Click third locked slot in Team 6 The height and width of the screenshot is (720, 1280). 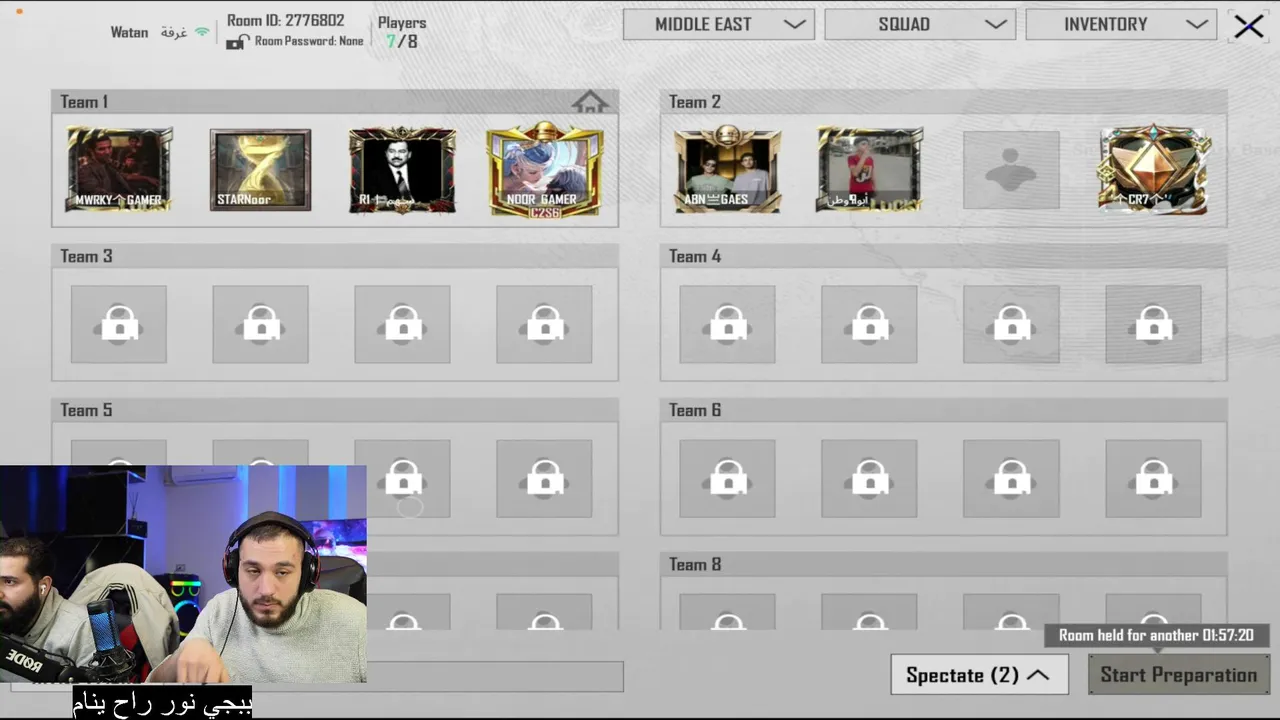pyautogui.click(x=1011, y=479)
